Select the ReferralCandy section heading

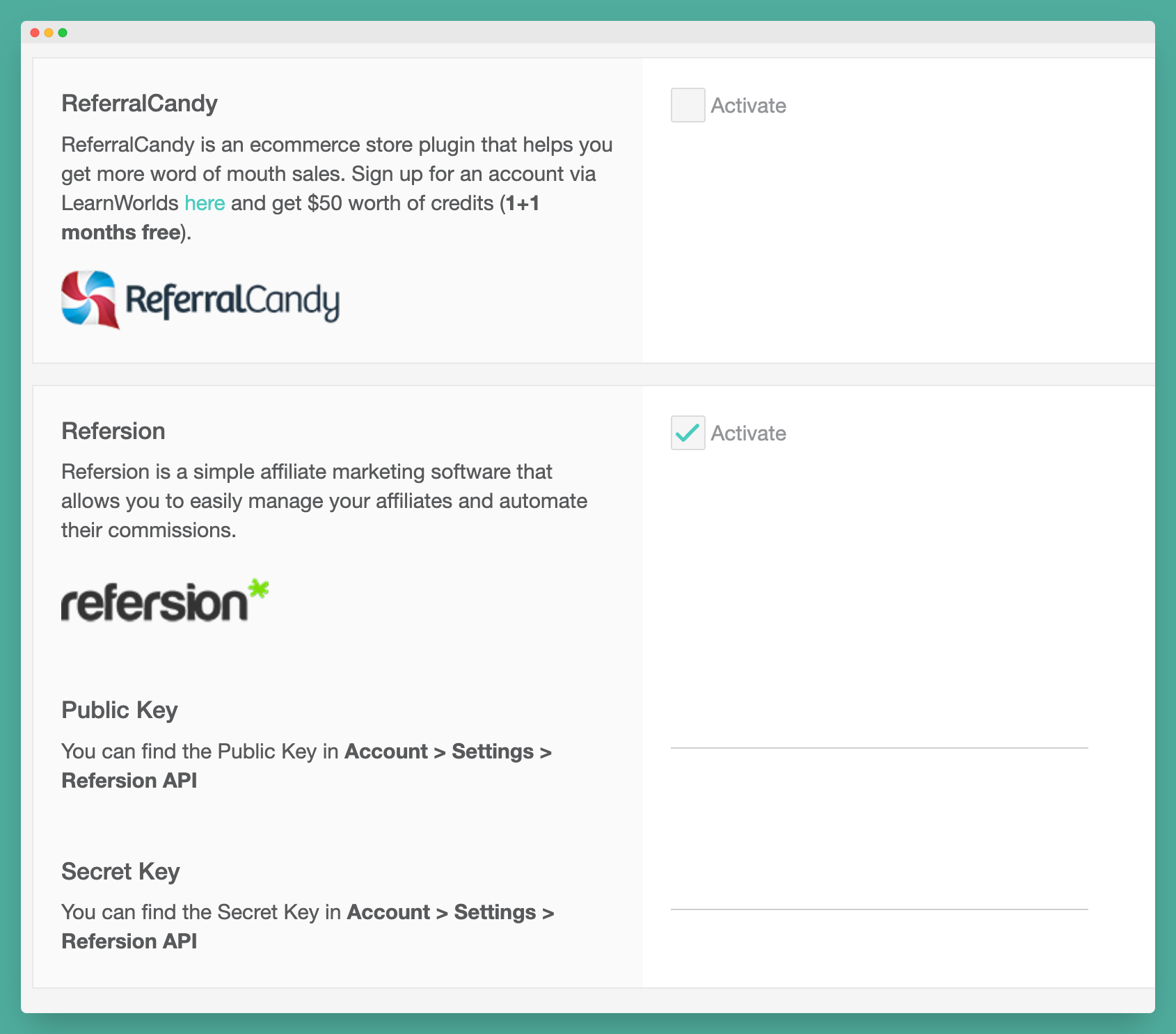(x=139, y=104)
